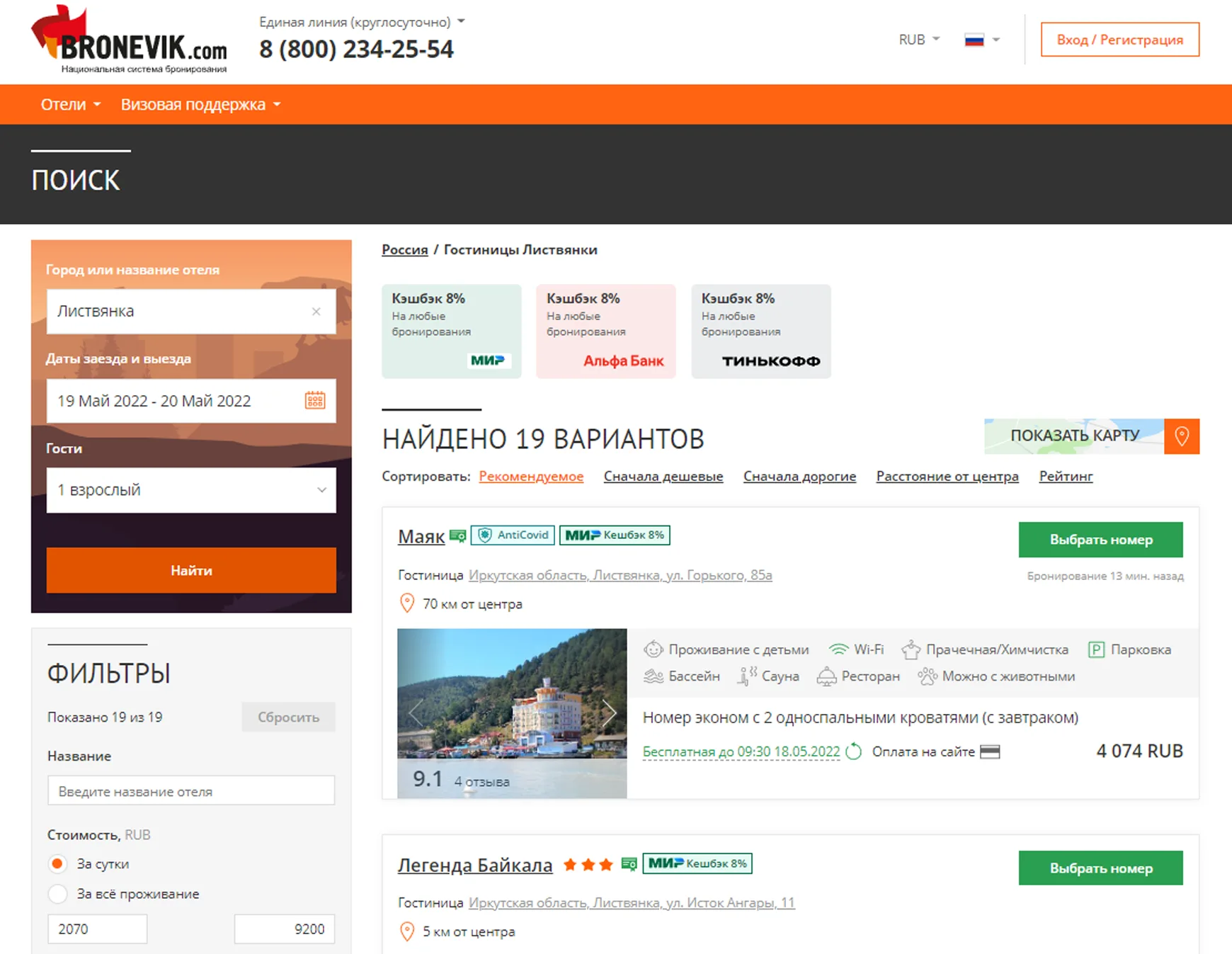Open the RUB currency dropdown
This screenshot has height=954, width=1232.
[x=919, y=40]
